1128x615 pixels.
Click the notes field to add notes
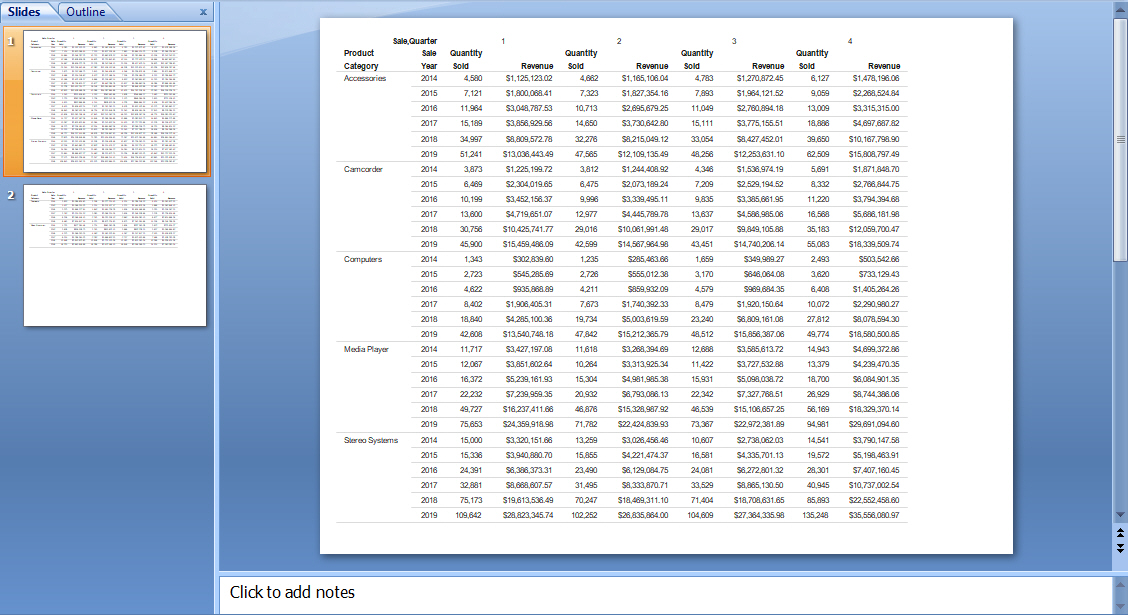click(x=665, y=593)
